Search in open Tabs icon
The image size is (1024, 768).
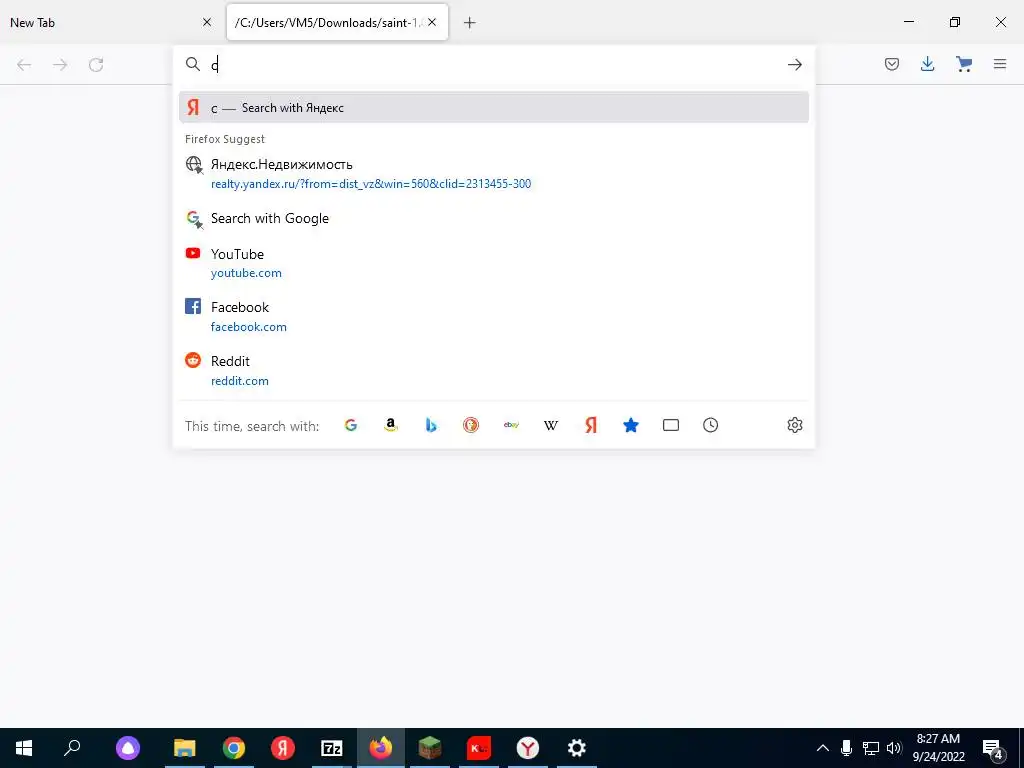pyautogui.click(x=671, y=425)
